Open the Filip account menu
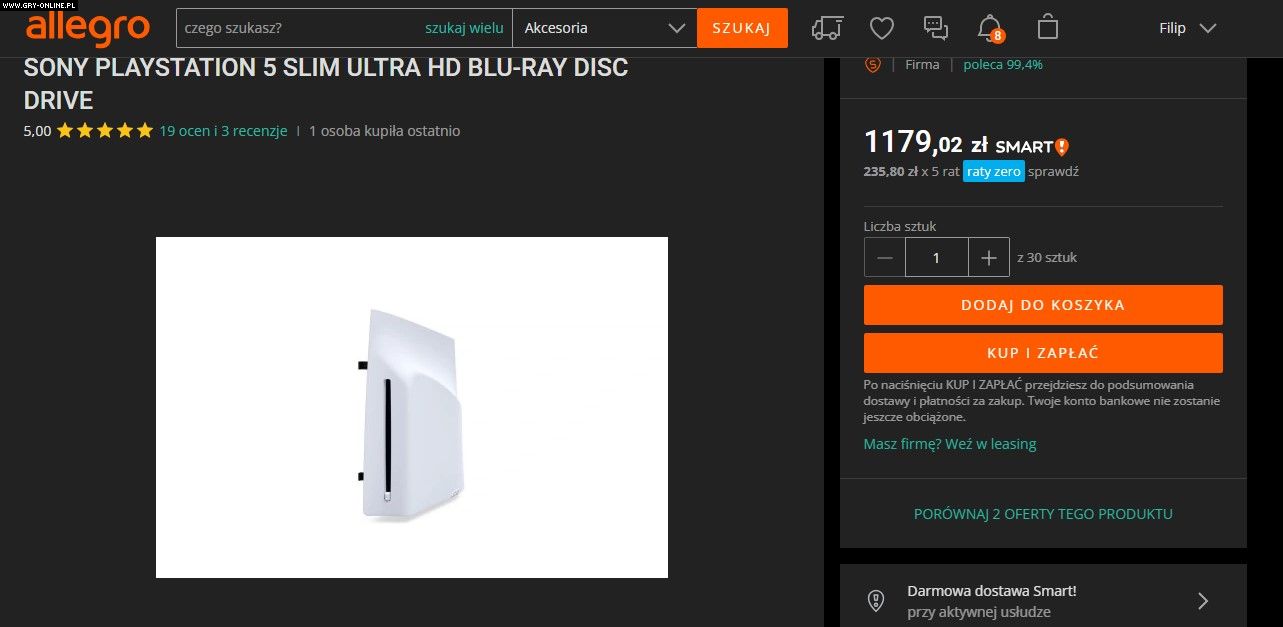1283x627 pixels. tap(1187, 28)
